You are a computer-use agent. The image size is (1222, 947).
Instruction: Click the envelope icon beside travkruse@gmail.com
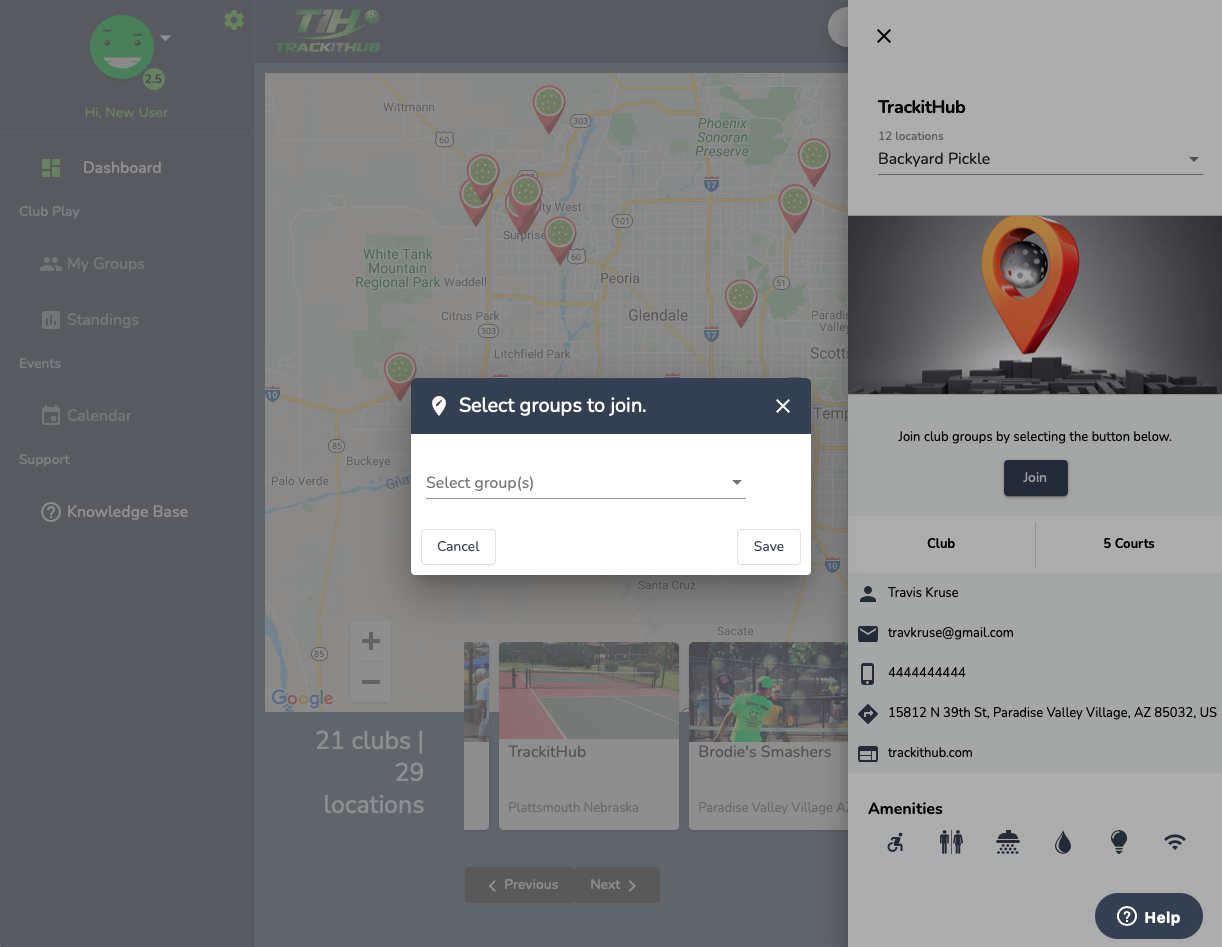(x=866, y=632)
